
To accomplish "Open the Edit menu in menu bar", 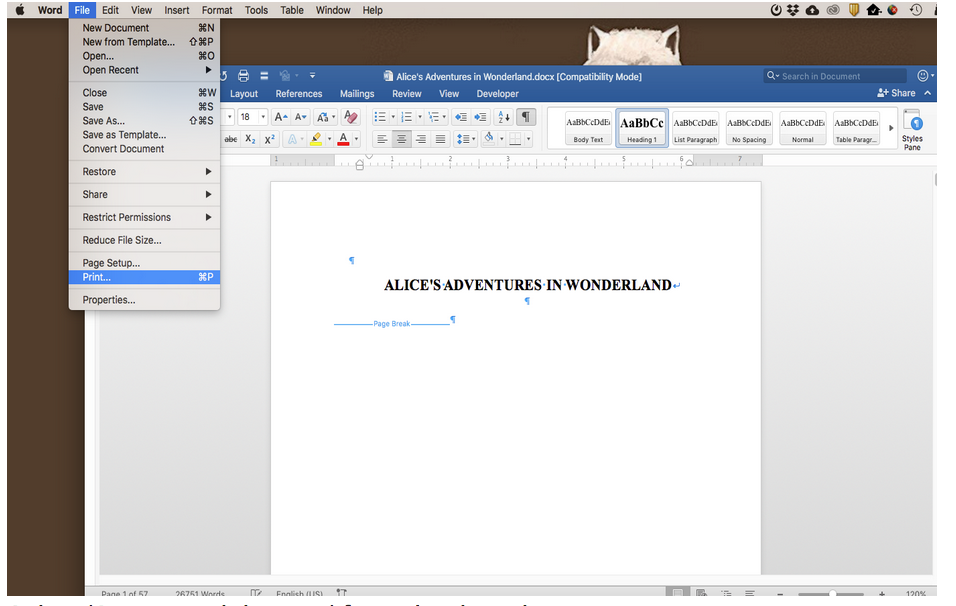I will [110, 10].
